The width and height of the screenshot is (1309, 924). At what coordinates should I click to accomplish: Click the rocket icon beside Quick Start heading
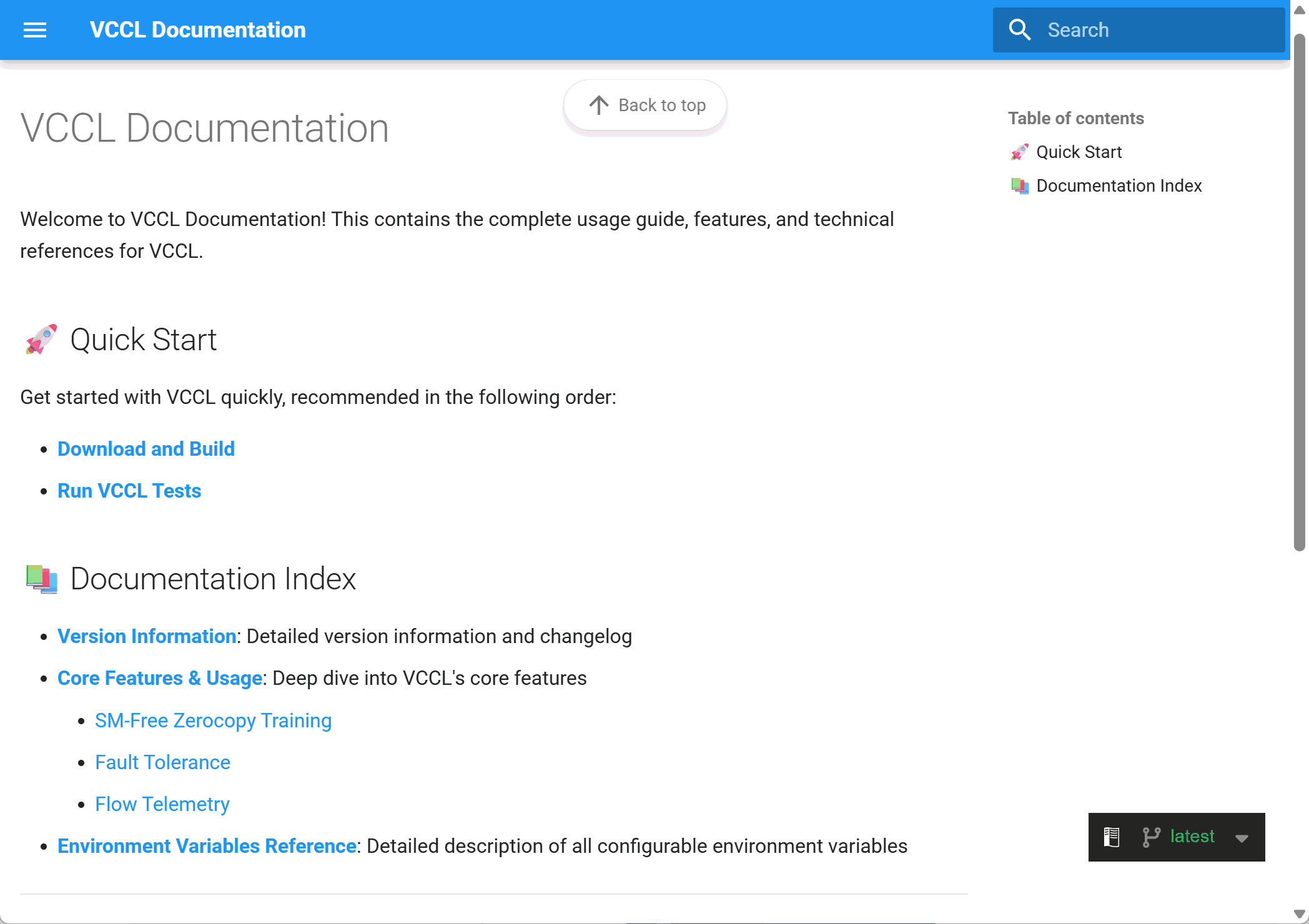pyautogui.click(x=41, y=340)
